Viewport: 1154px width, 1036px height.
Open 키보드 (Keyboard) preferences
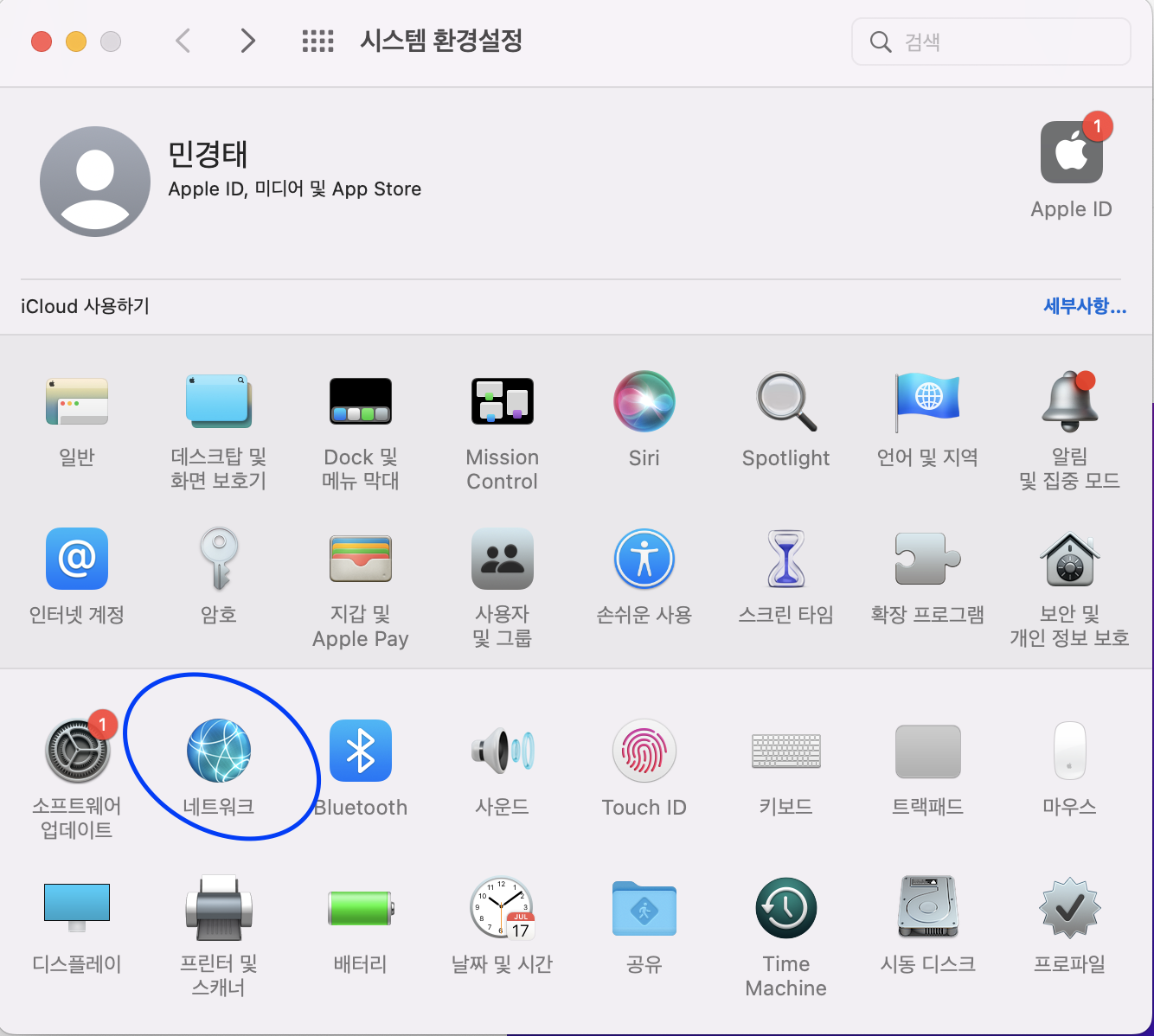pyautogui.click(x=786, y=751)
